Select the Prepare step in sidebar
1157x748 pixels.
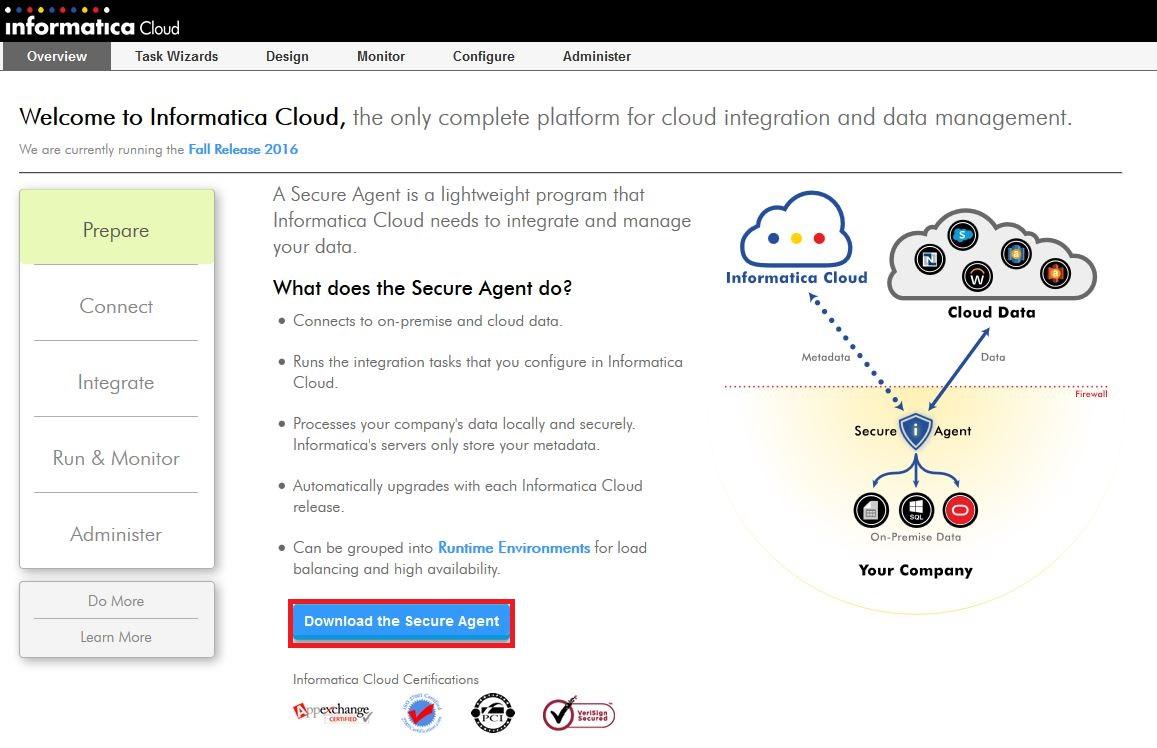(117, 227)
